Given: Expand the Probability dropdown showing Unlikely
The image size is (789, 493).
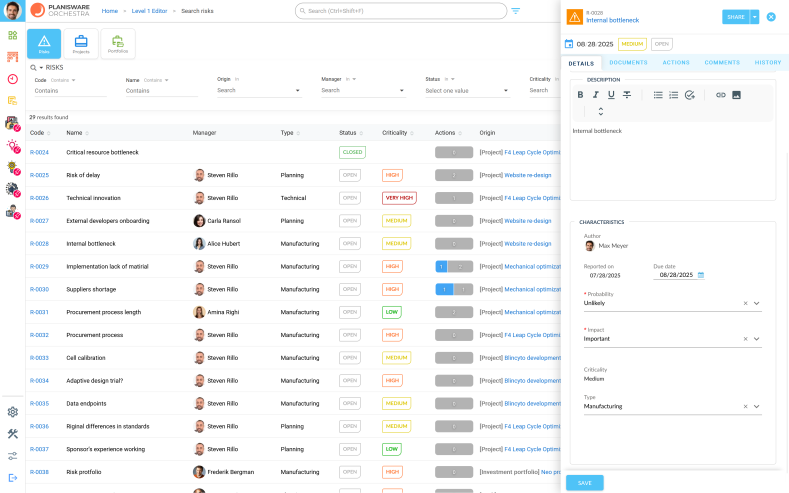Looking at the screenshot, I should click(x=756, y=303).
